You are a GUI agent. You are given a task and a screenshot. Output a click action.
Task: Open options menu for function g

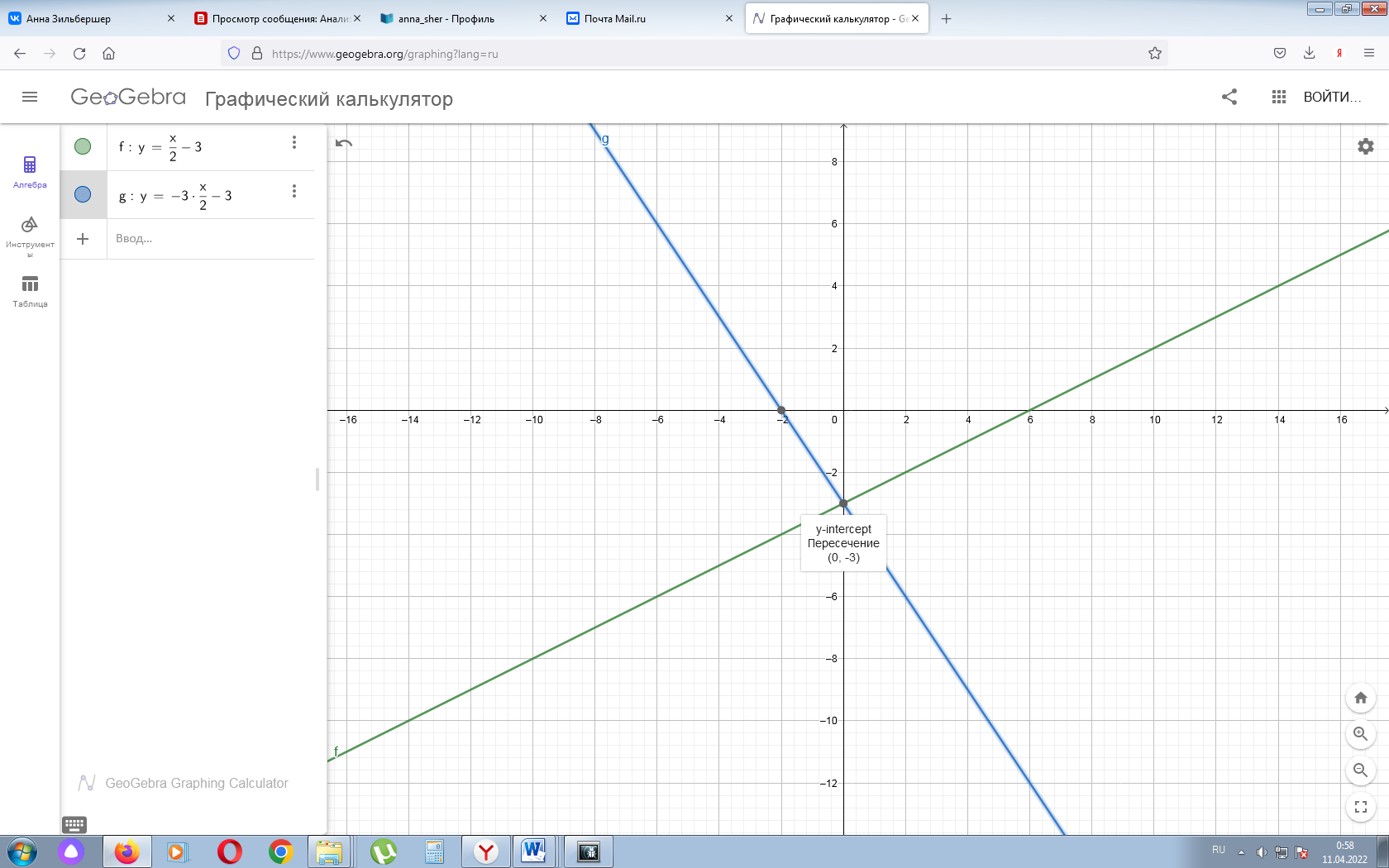tap(294, 191)
